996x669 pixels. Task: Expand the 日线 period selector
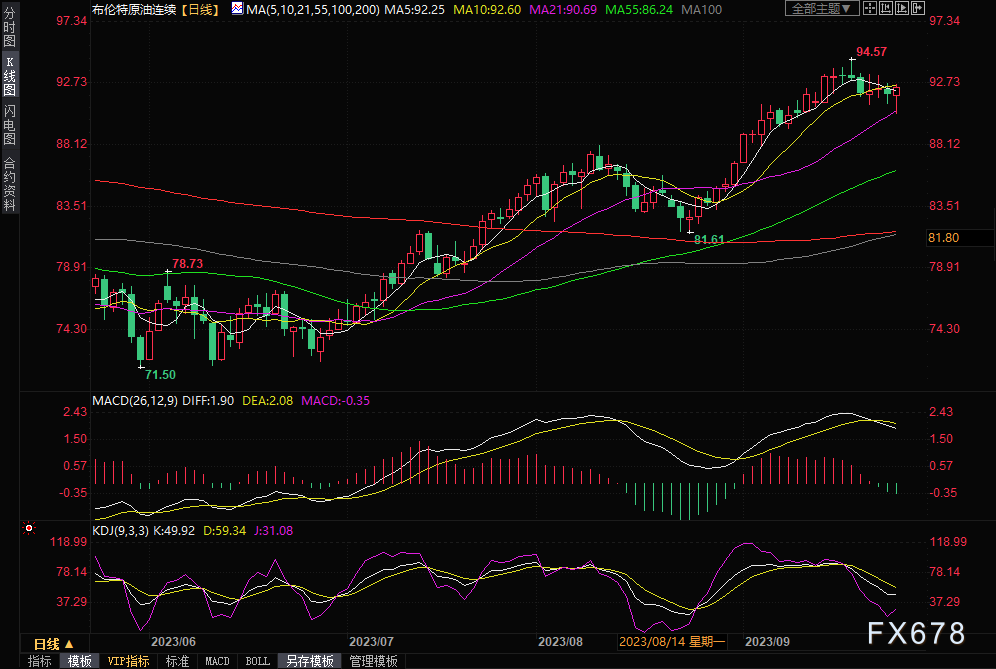pos(55,644)
